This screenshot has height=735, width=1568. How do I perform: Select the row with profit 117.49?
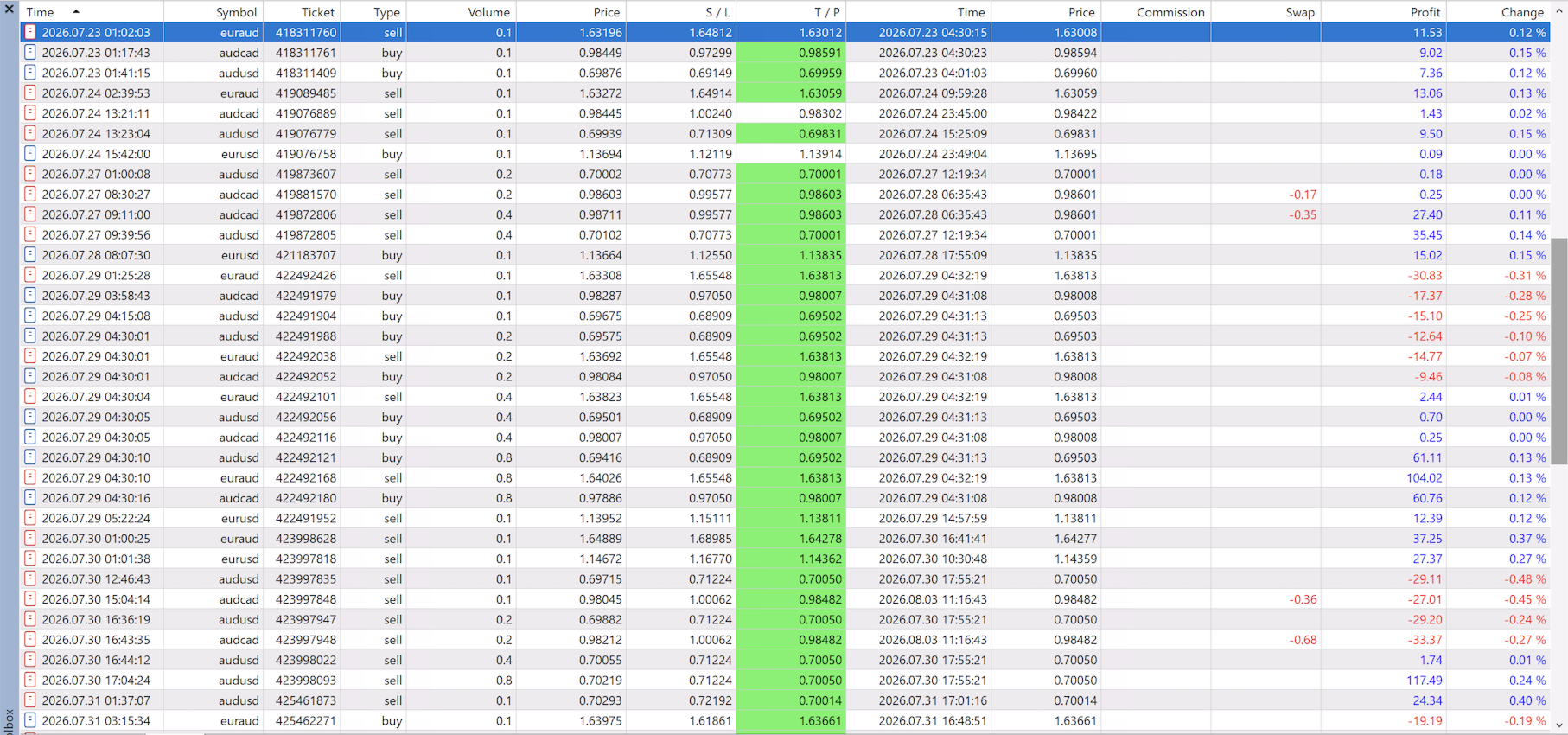[785, 680]
